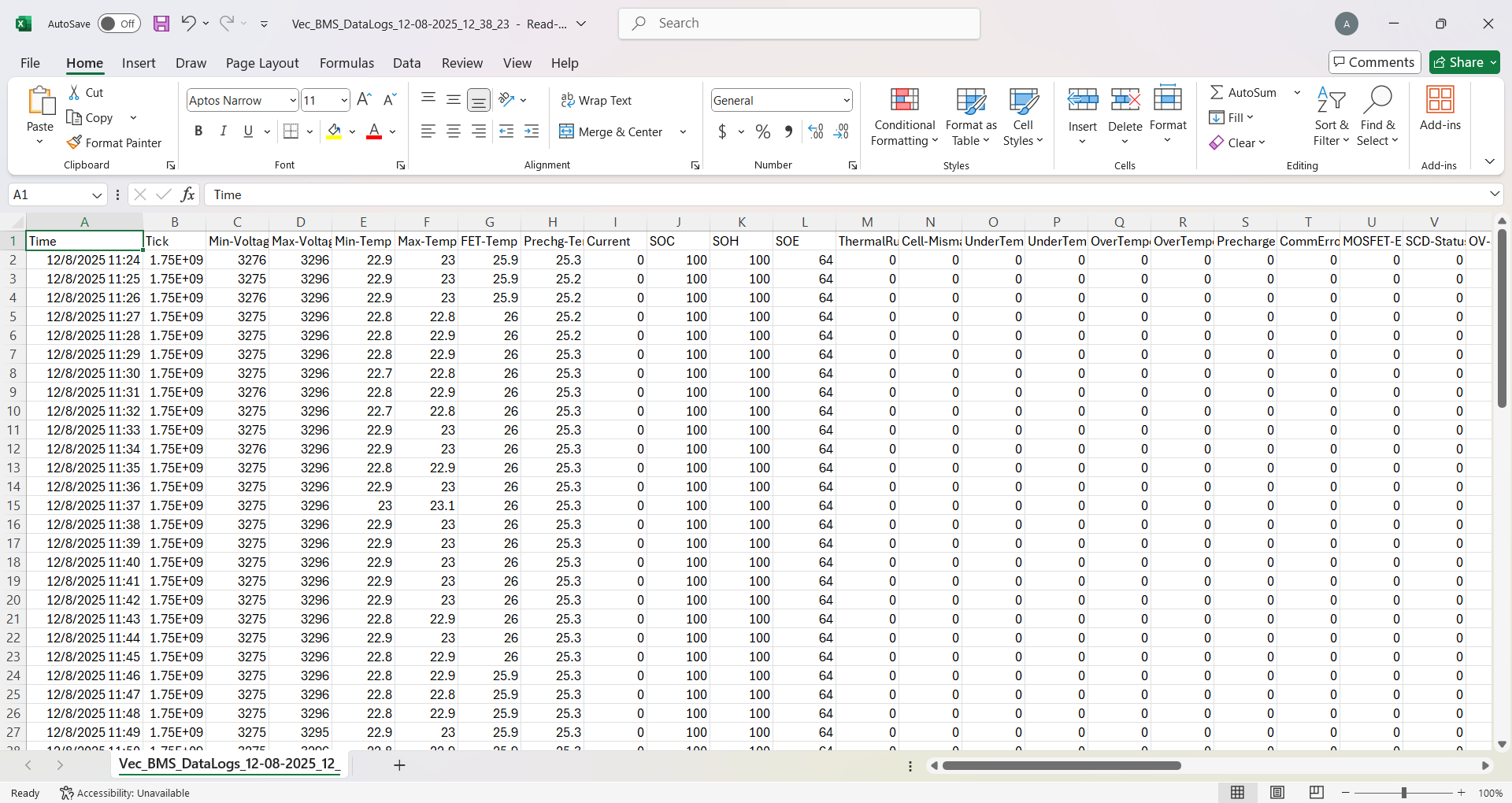Click the Conditional Formatting icon
This screenshot has height=803, width=1512.
904,100
